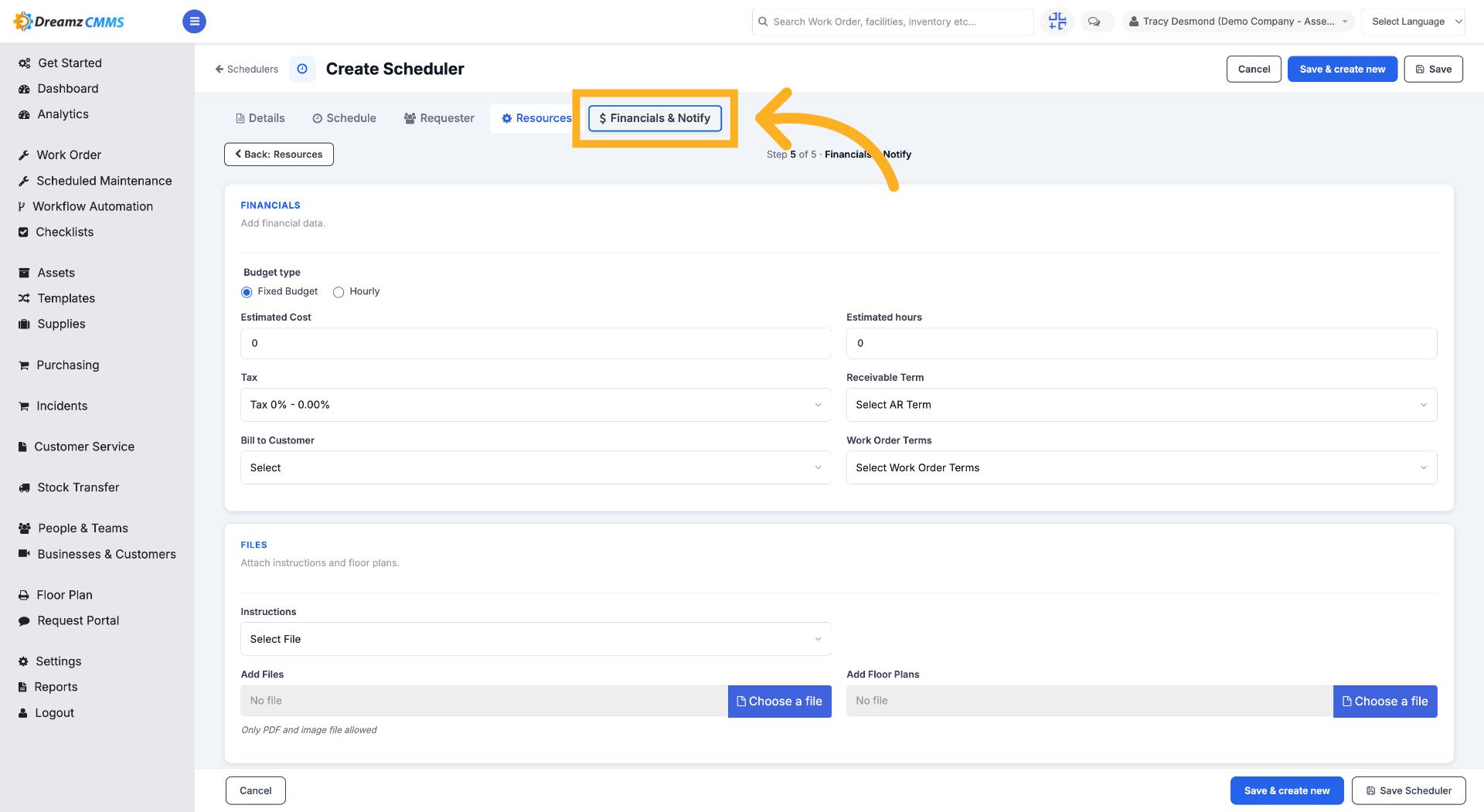Click the Request Portal speech bubble icon
This screenshot has width=1484, height=812.
coord(24,620)
